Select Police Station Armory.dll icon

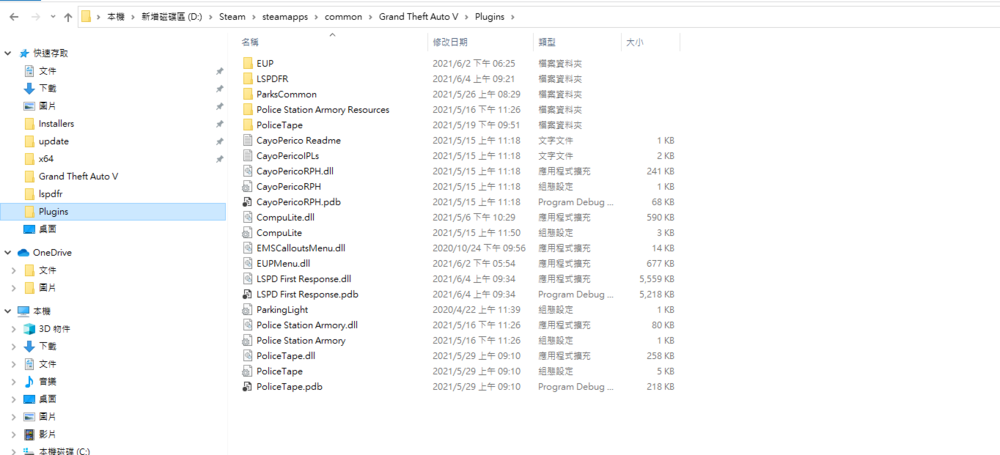(x=248, y=325)
